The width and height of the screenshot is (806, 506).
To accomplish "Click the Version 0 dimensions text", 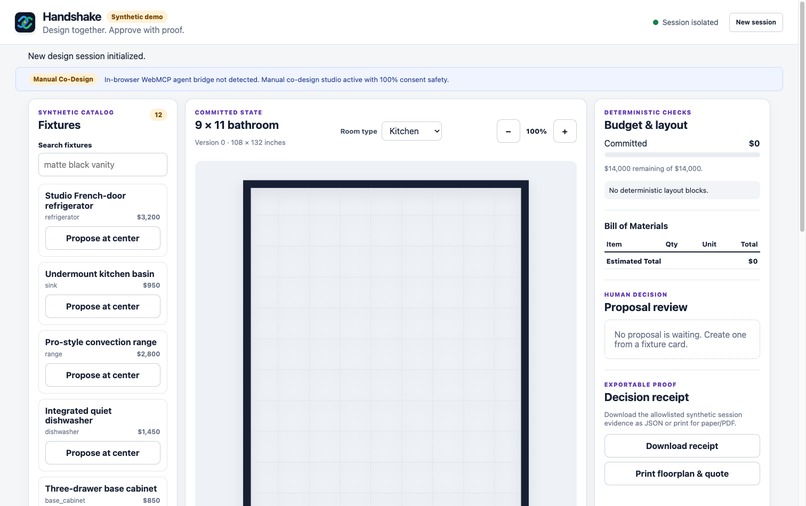I will (x=240, y=142).
